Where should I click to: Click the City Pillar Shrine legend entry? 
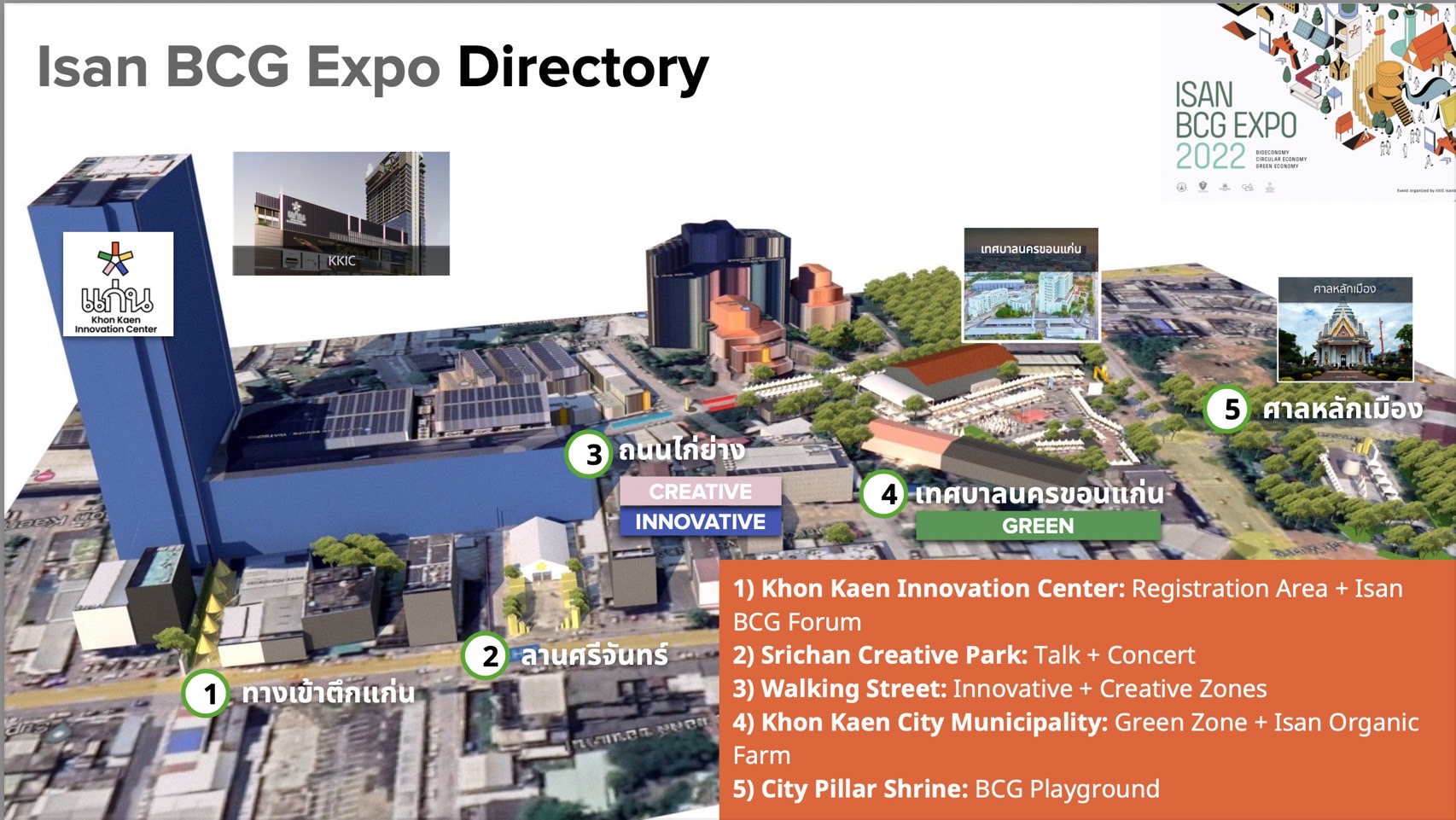click(946, 788)
